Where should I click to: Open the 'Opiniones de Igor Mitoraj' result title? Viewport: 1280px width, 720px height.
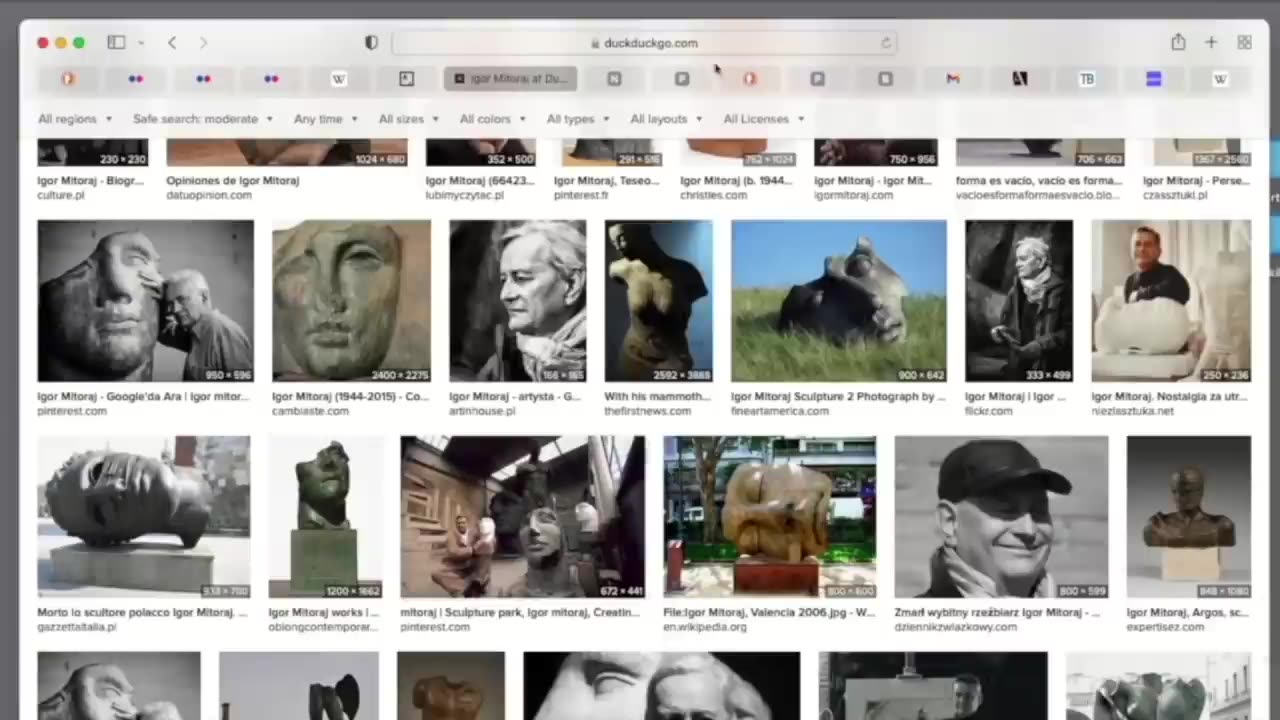coord(233,181)
